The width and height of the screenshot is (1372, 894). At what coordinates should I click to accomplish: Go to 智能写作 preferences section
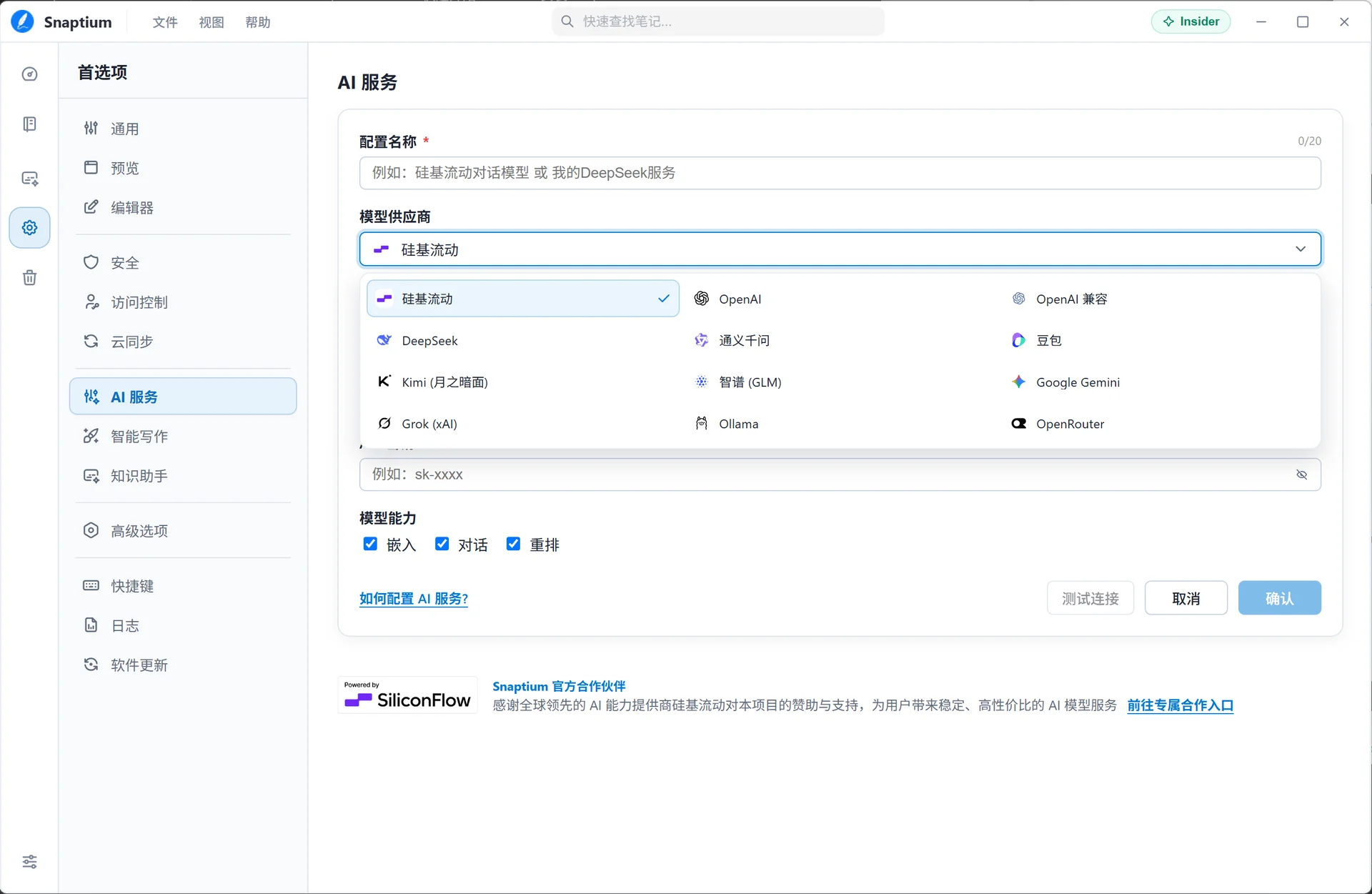pyautogui.click(x=183, y=436)
